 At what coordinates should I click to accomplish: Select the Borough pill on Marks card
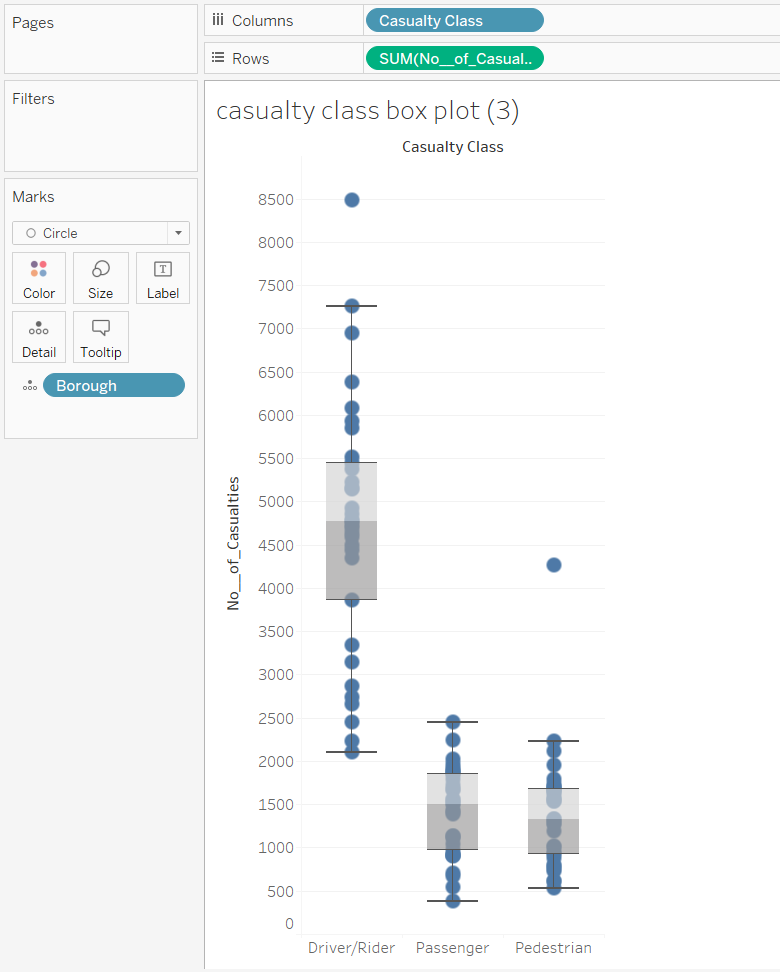tap(113, 385)
